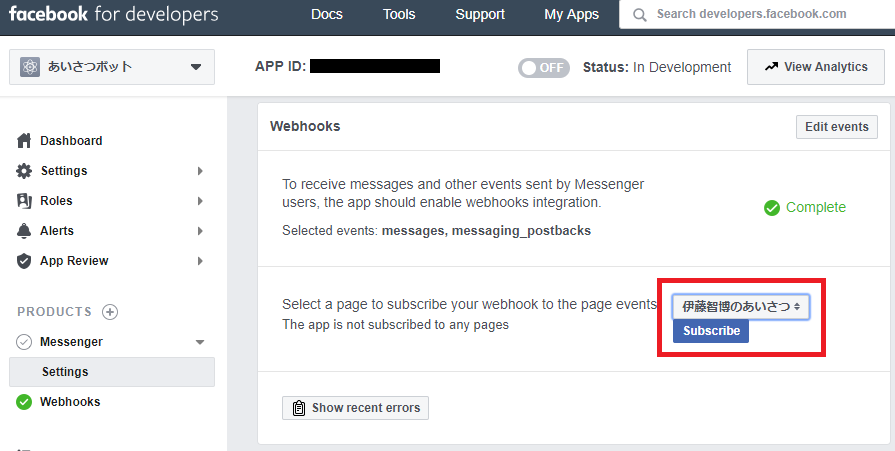
Task: Click the facebook for developers logo
Action: 114,14
